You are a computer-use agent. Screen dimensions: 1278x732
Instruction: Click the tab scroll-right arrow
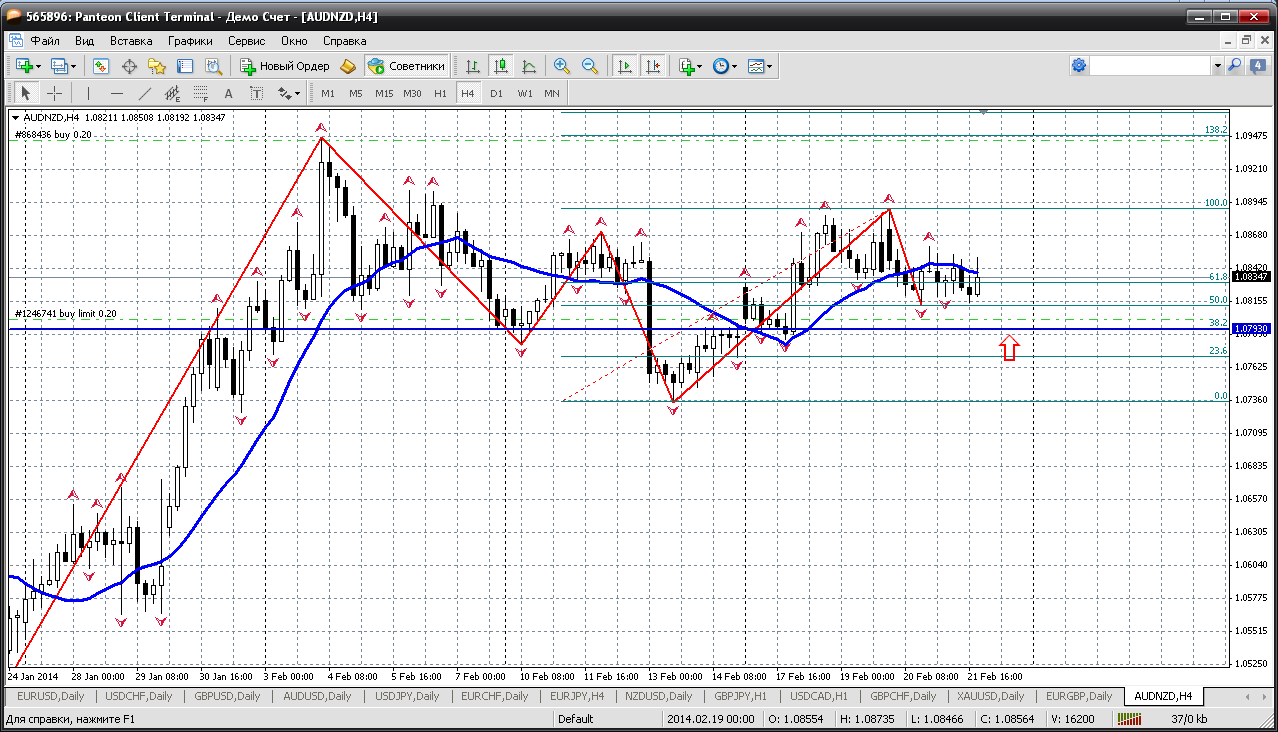(x=1263, y=695)
